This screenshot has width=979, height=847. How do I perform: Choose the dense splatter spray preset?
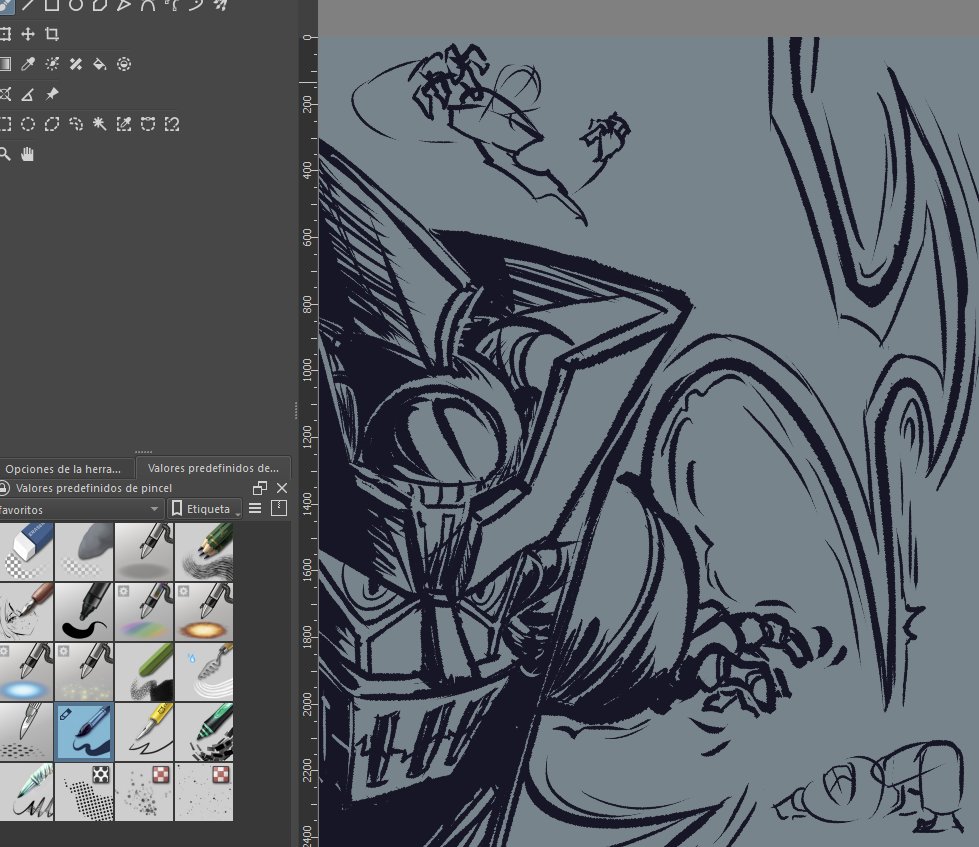click(144, 791)
